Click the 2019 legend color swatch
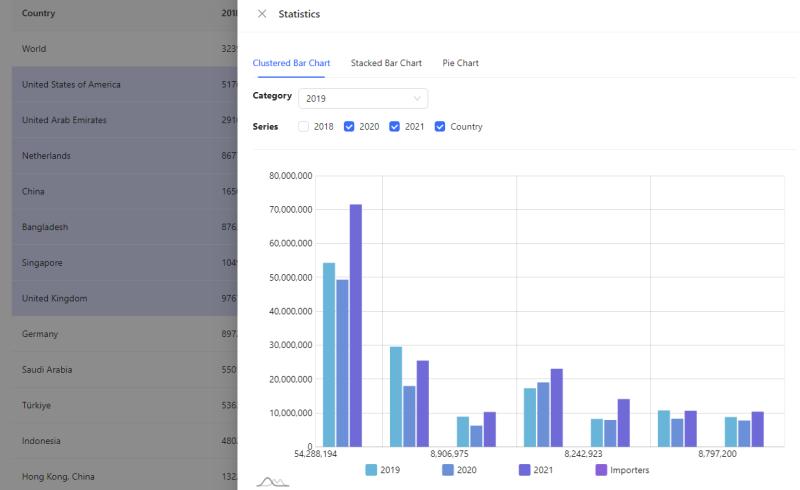 371,469
